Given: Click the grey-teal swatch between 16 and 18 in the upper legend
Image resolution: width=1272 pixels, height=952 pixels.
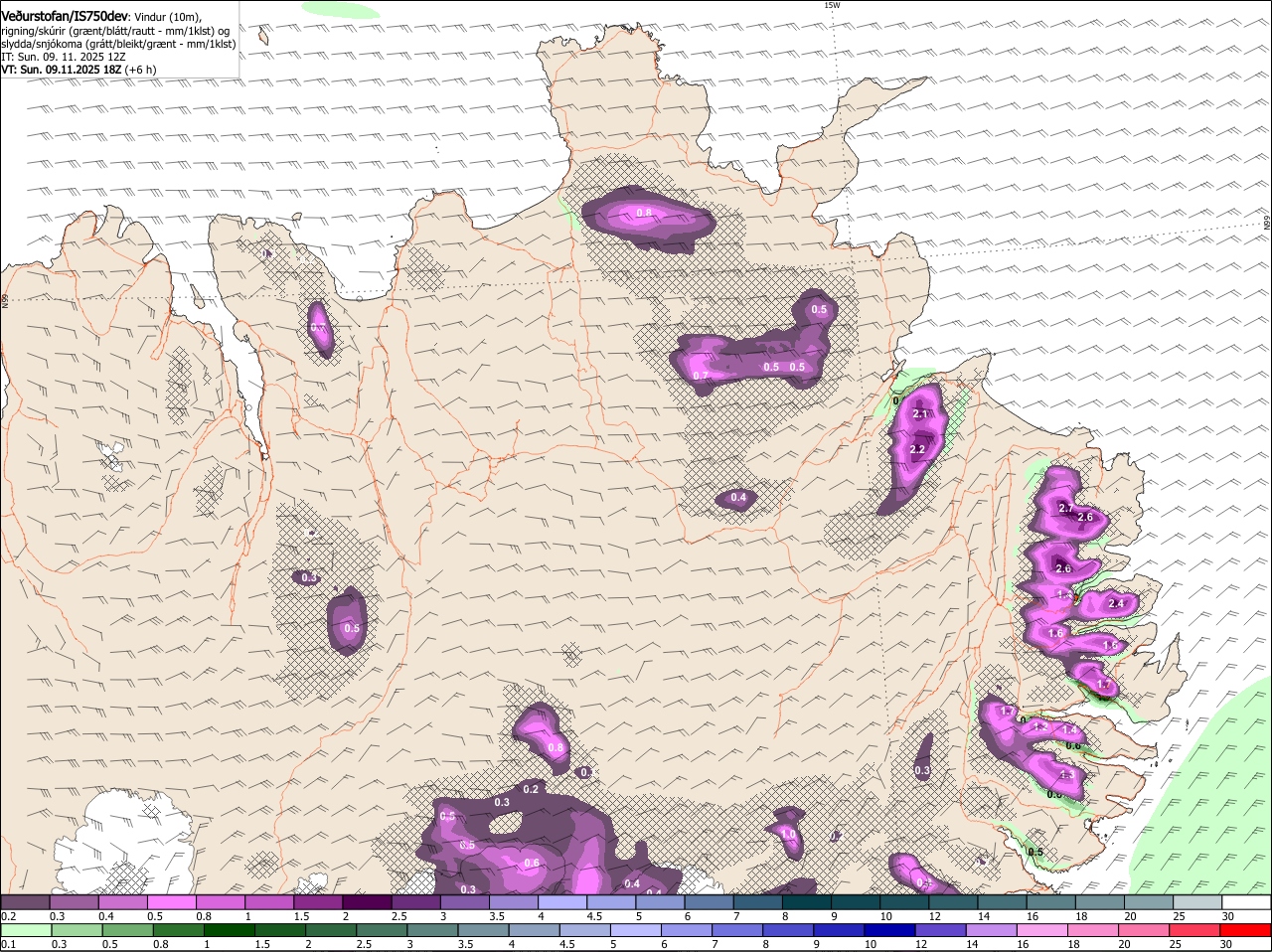Looking at the screenshot, I should (x=1050, y=901).
